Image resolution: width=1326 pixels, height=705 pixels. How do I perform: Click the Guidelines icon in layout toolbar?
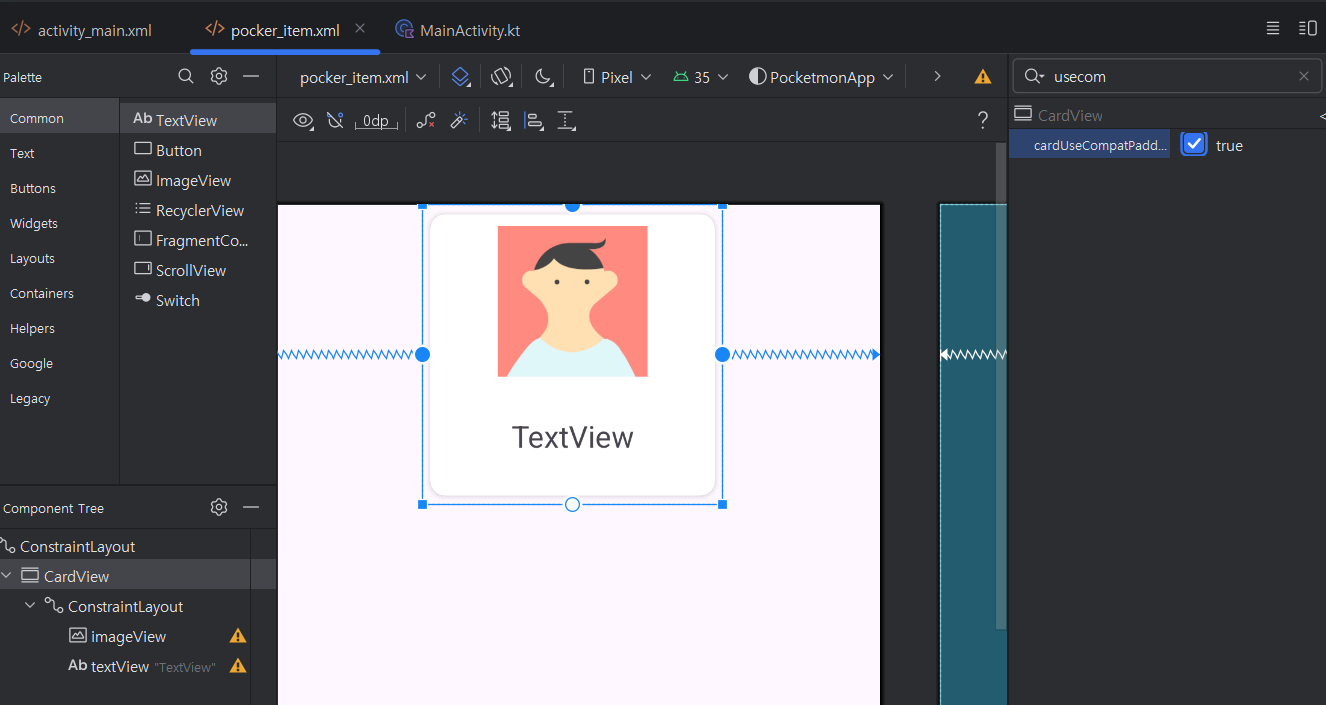click(x=566, y=121)
